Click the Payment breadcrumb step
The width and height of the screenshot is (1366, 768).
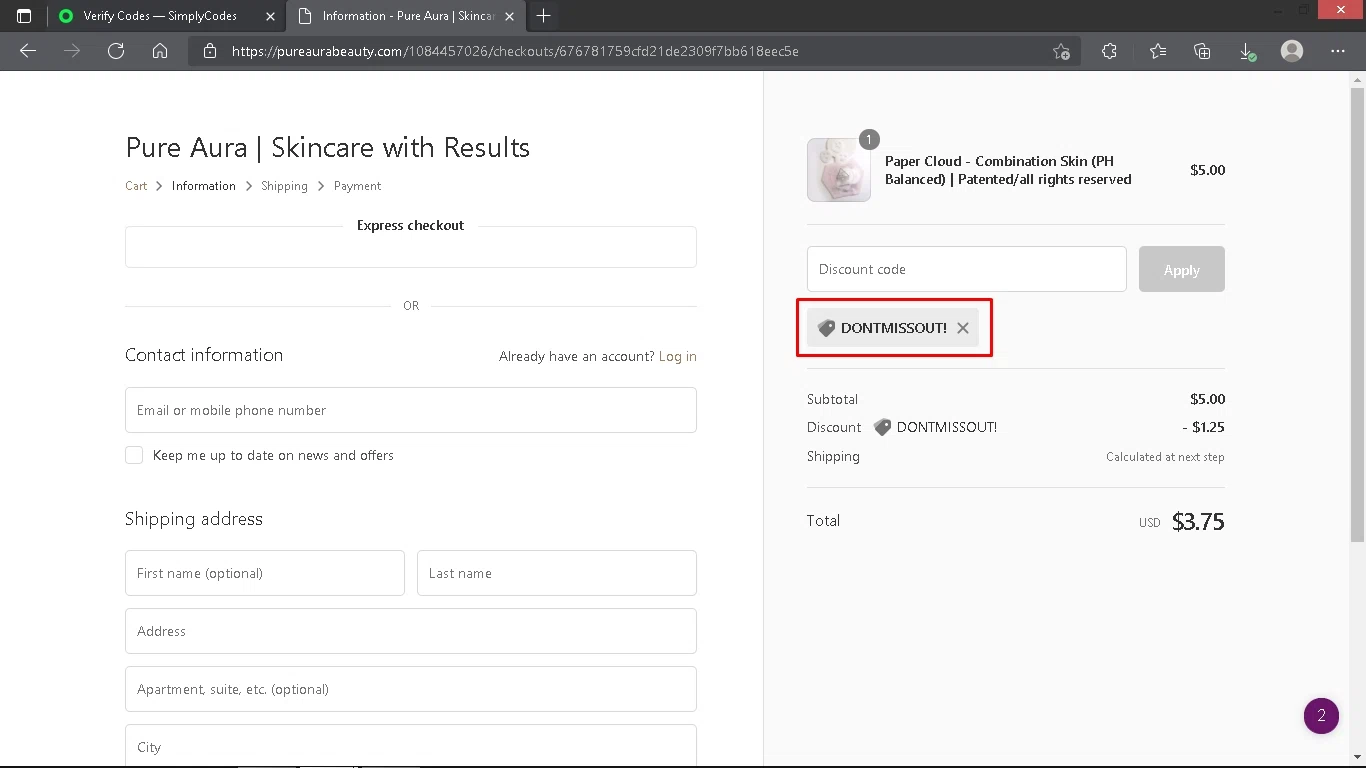[x=357, y=186]
